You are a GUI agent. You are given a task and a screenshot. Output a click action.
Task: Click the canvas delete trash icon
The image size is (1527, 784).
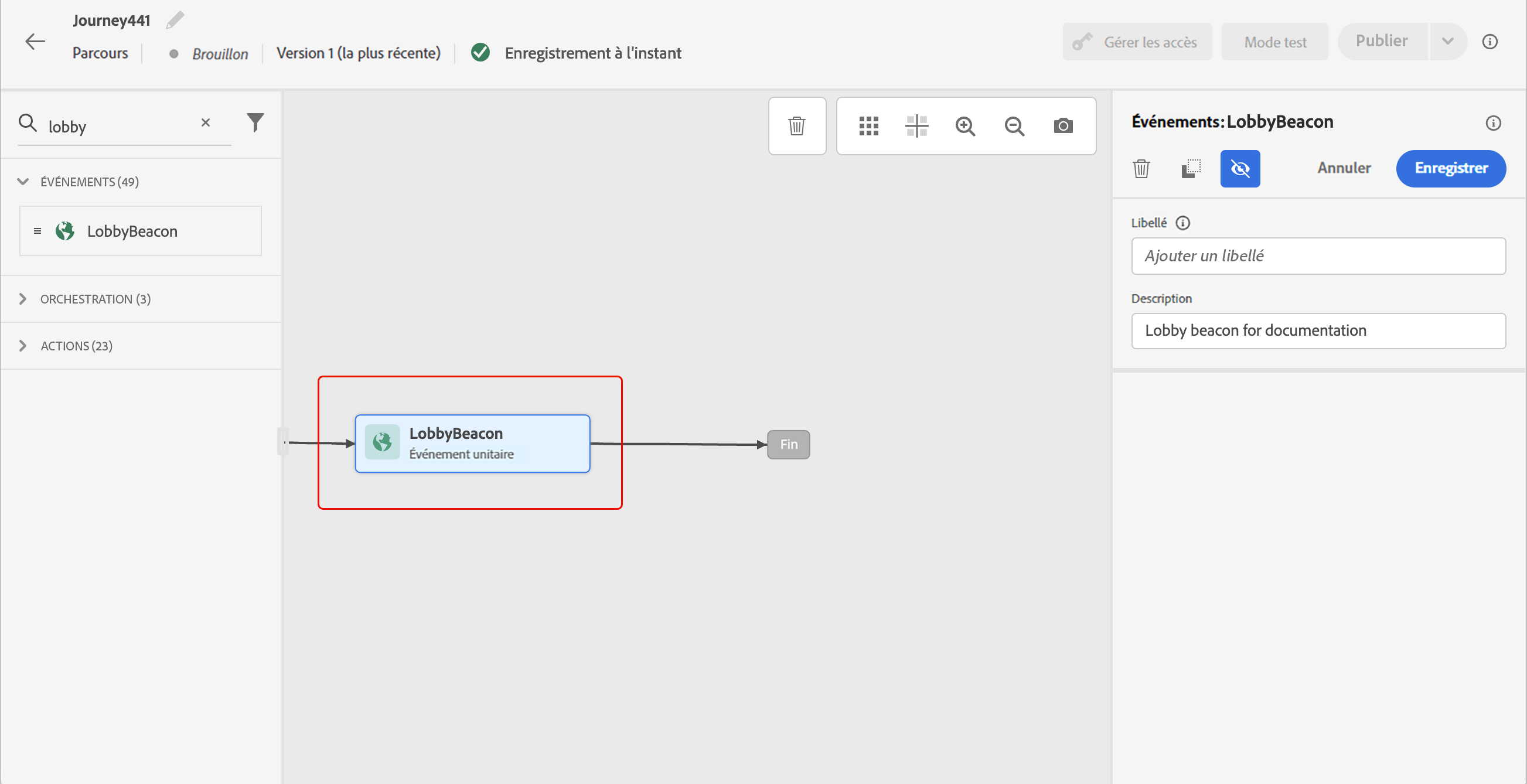[x=797, y=125]
